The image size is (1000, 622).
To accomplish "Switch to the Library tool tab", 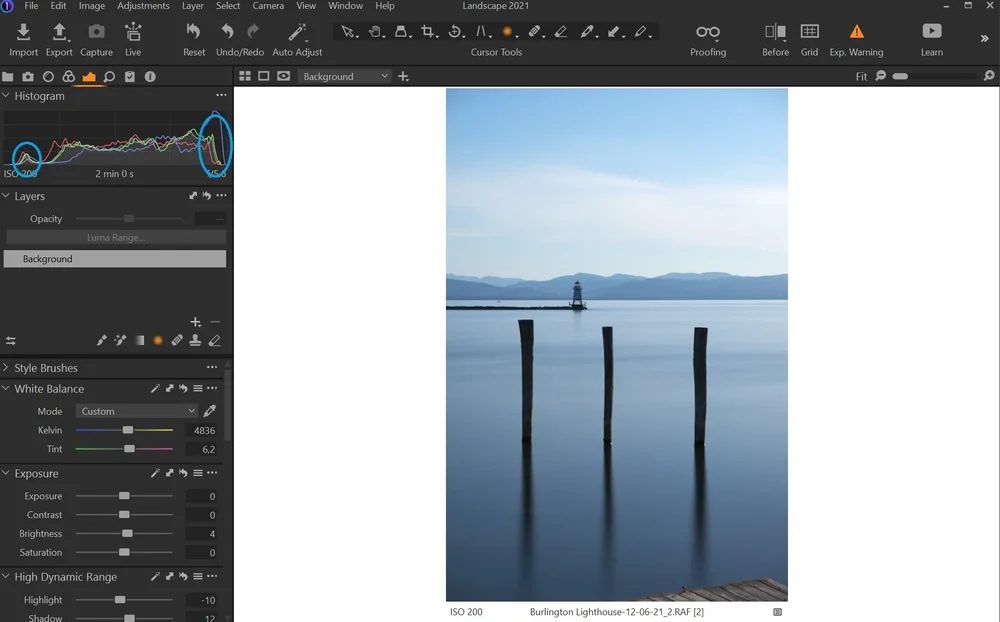I will click(7, 76).
